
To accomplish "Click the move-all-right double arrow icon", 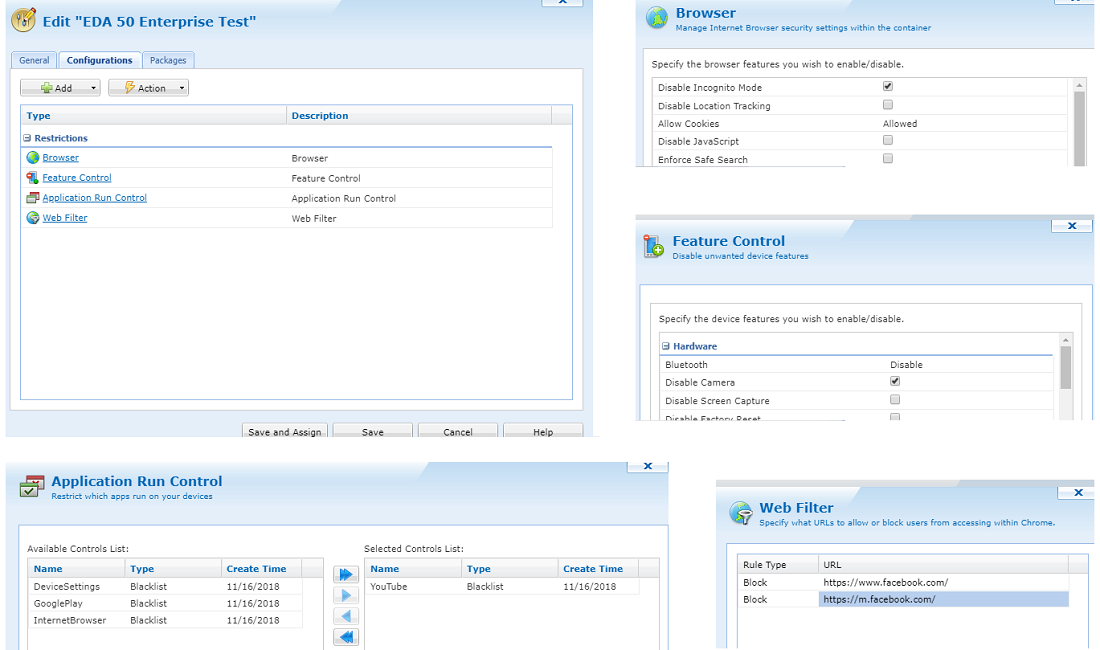I will point(346,575).
